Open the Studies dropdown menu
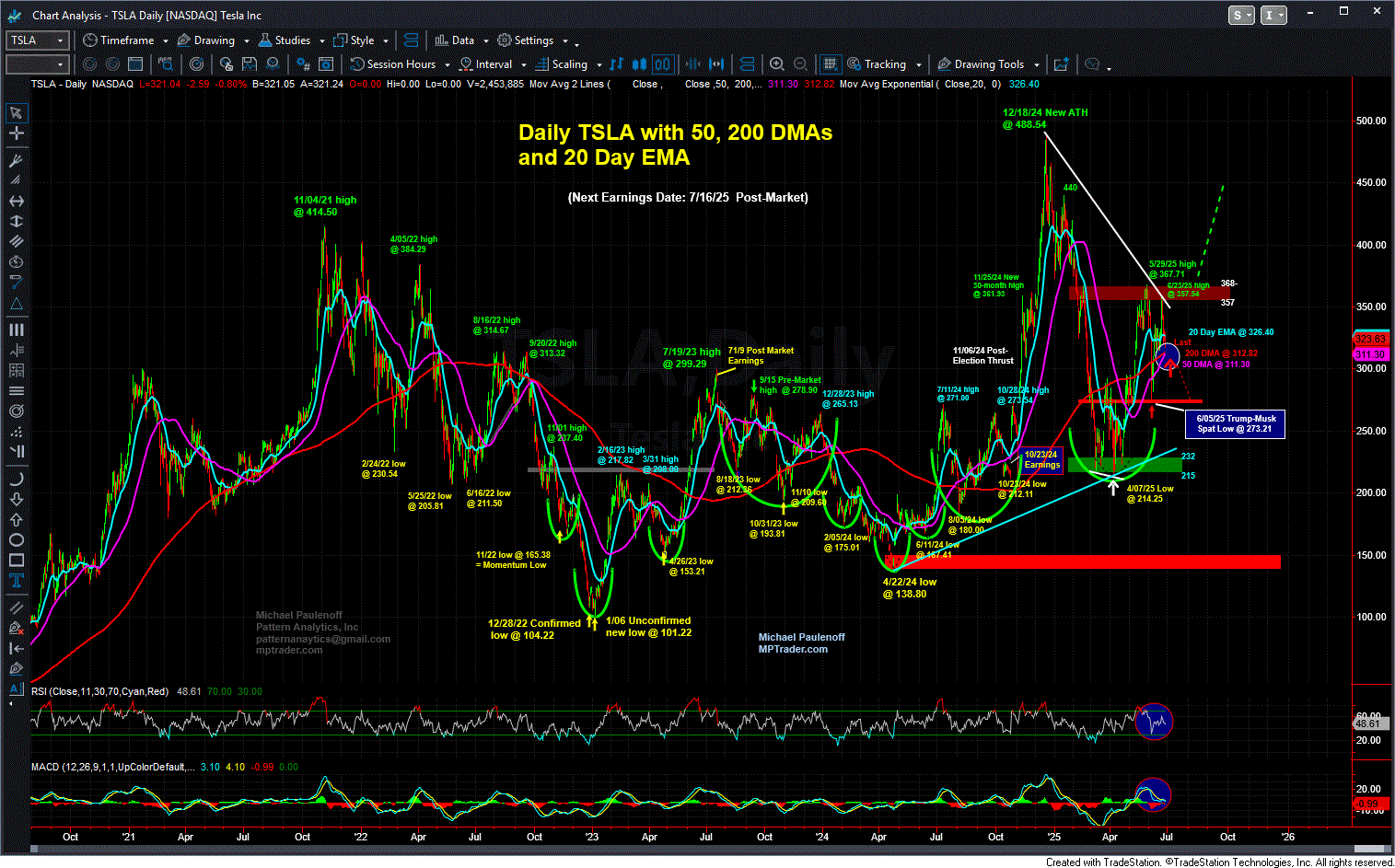The width and height of the screenshot is (1395, 868). (x=291, y=41)
